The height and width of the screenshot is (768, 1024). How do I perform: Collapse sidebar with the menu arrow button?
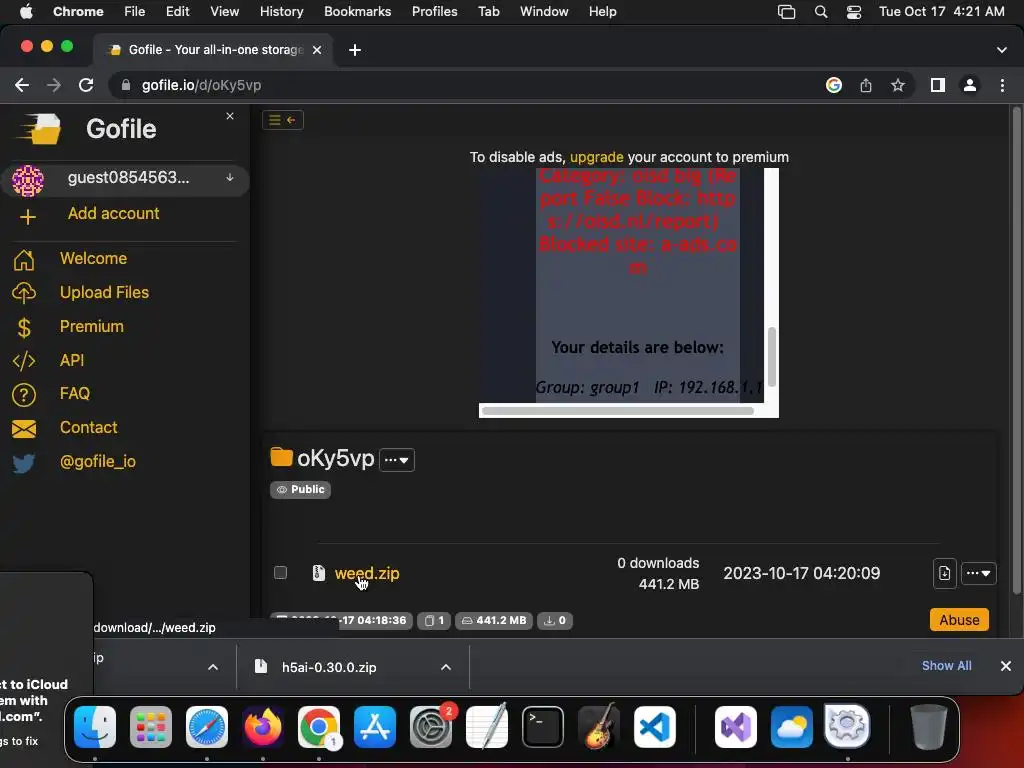(x=283, y=120)
